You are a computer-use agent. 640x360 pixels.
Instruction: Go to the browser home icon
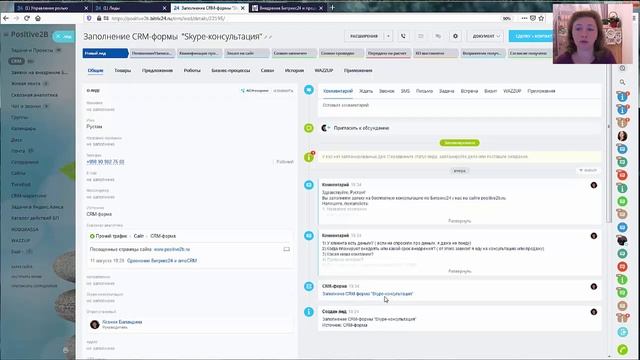tap(38, 18)
